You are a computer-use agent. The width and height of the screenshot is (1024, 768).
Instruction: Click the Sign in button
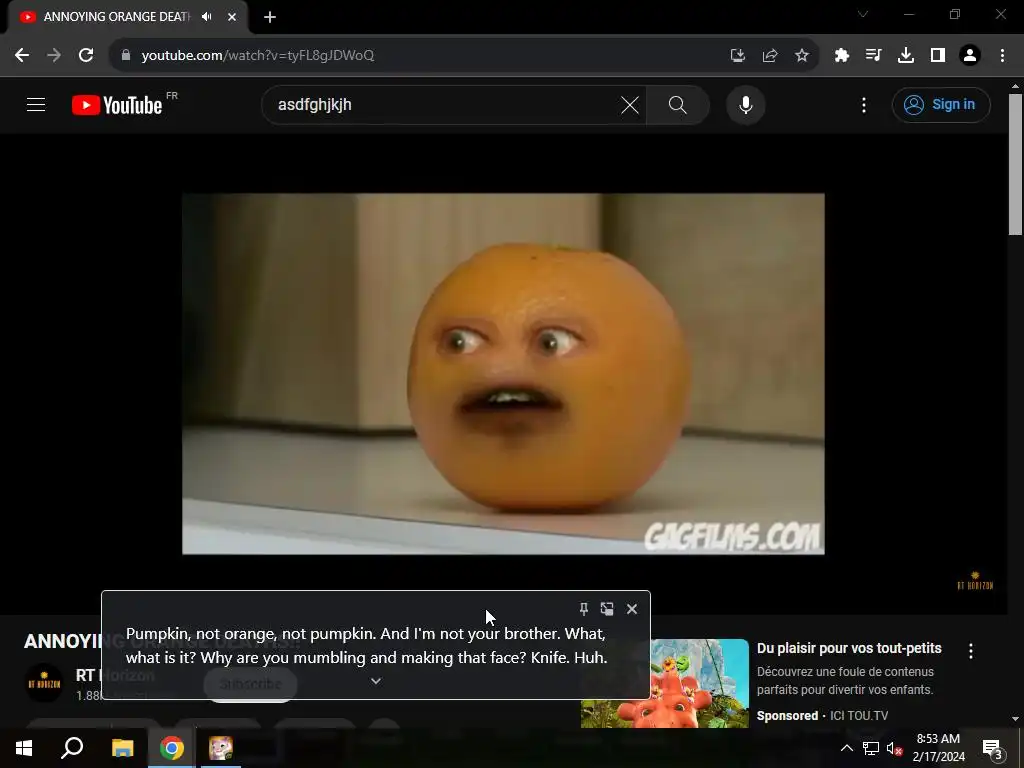941,104
